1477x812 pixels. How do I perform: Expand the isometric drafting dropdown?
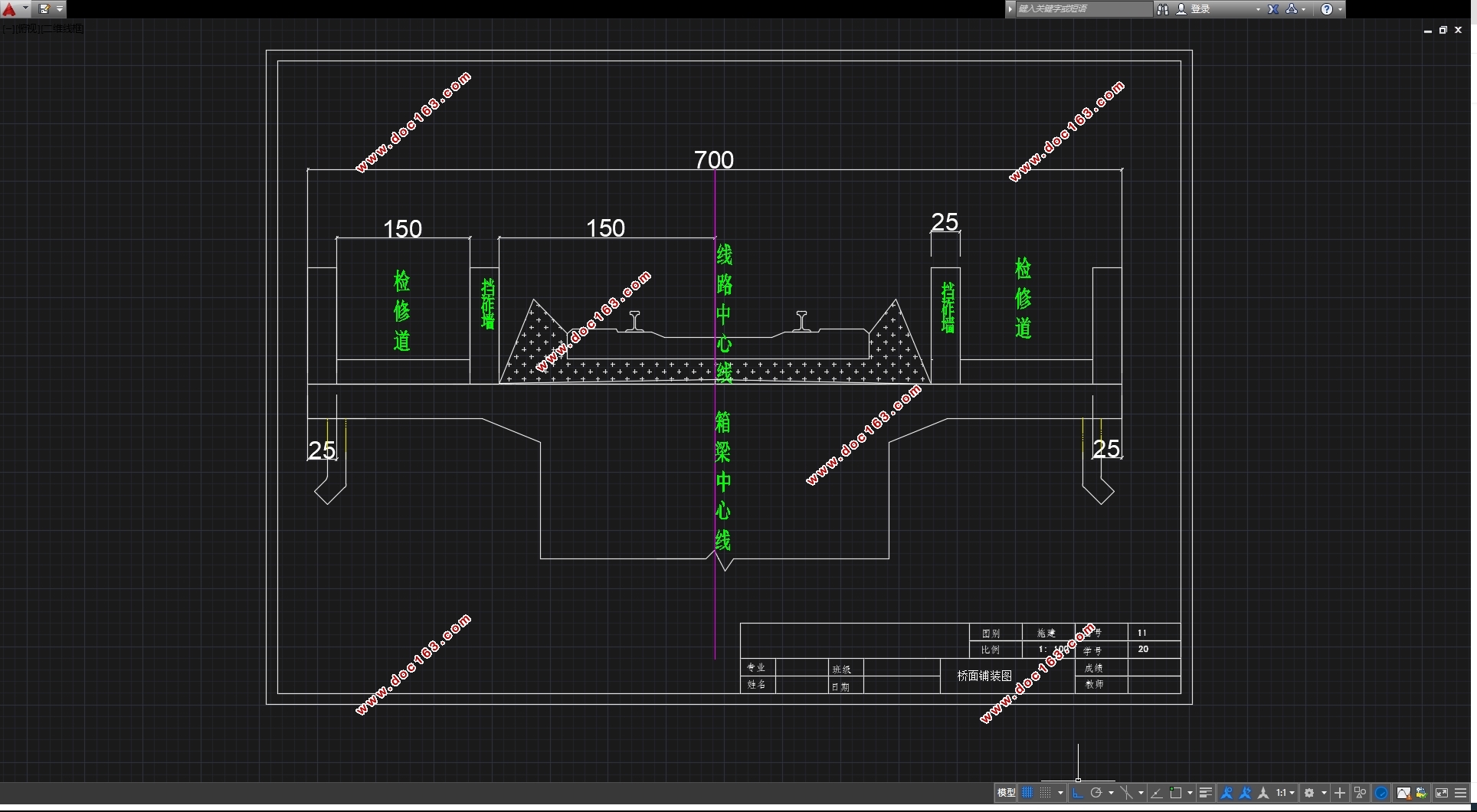1141,793
